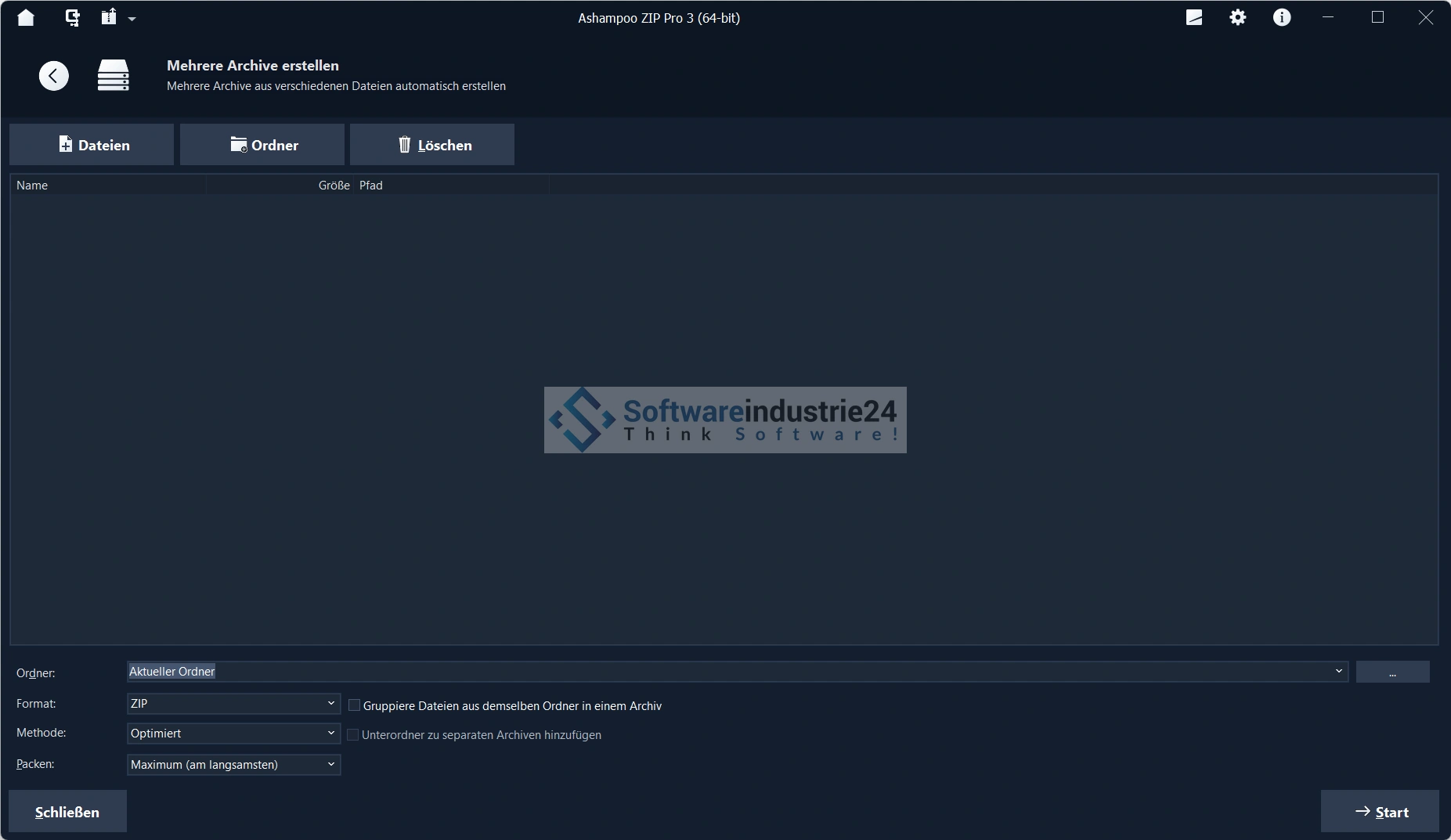Click the Löschen trash button
Screen dimensions: 1451x840
pyautogui.click(x=432, y=145)
